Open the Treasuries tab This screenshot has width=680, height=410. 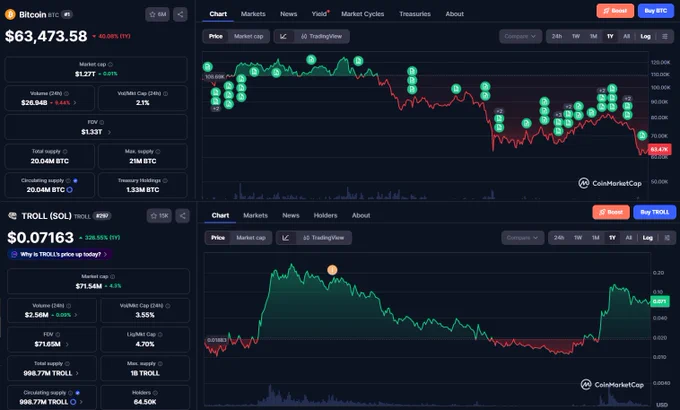pos(415,14)
